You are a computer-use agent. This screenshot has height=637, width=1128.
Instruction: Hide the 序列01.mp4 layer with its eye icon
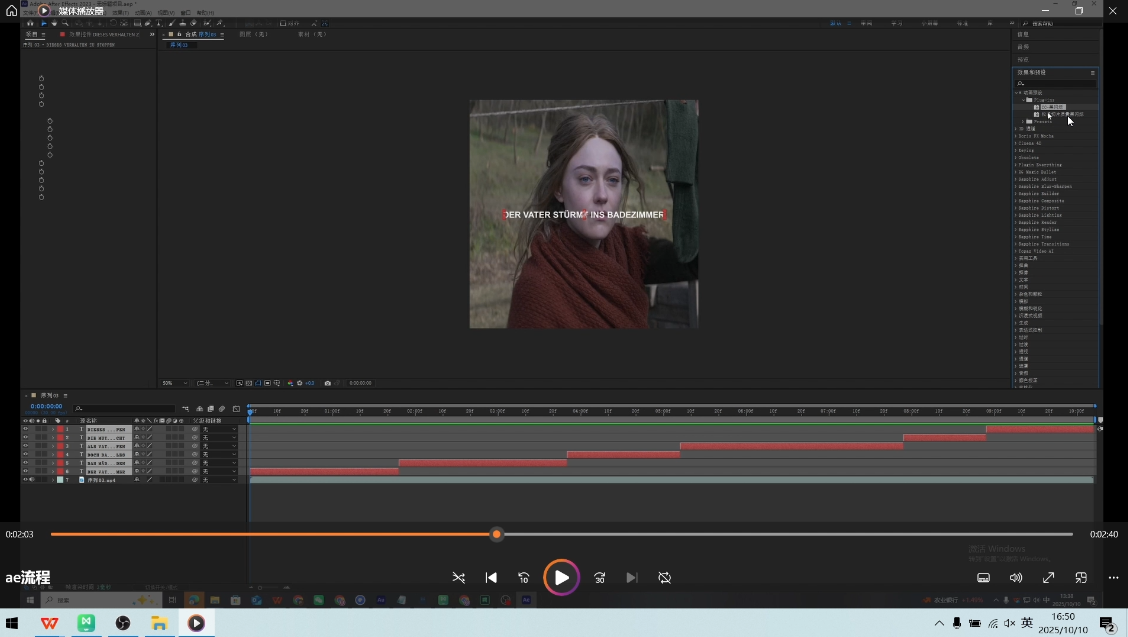26,480
